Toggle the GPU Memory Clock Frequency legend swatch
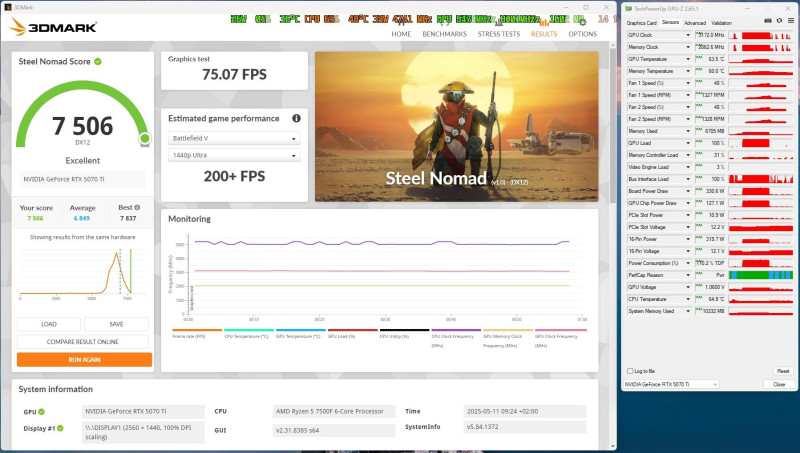 pos(508,330)
